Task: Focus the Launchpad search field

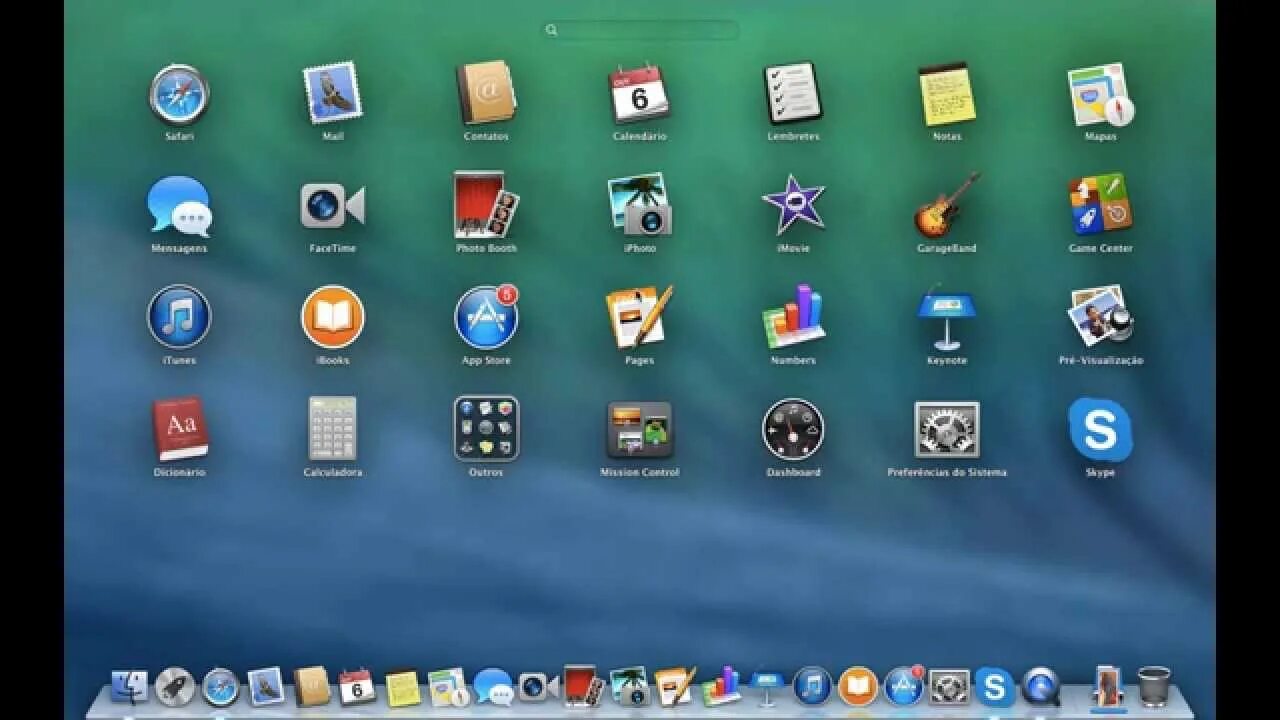Action: (x=640, y=30)
